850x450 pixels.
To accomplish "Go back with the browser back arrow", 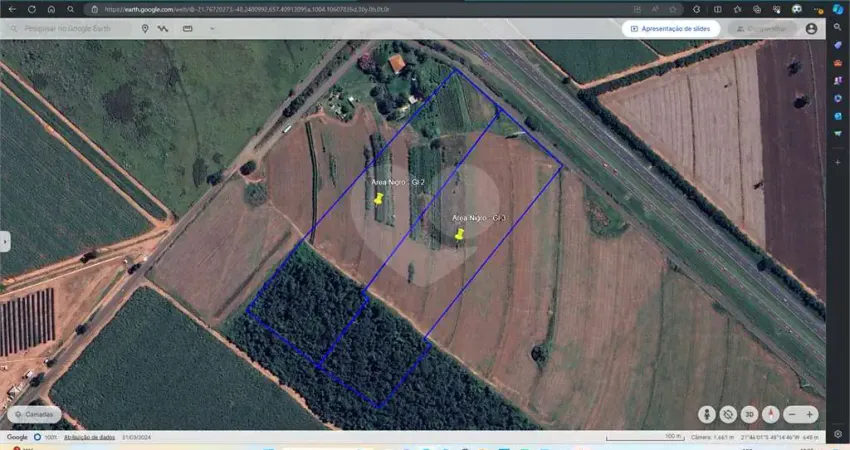I will click(x=12, y=9).
